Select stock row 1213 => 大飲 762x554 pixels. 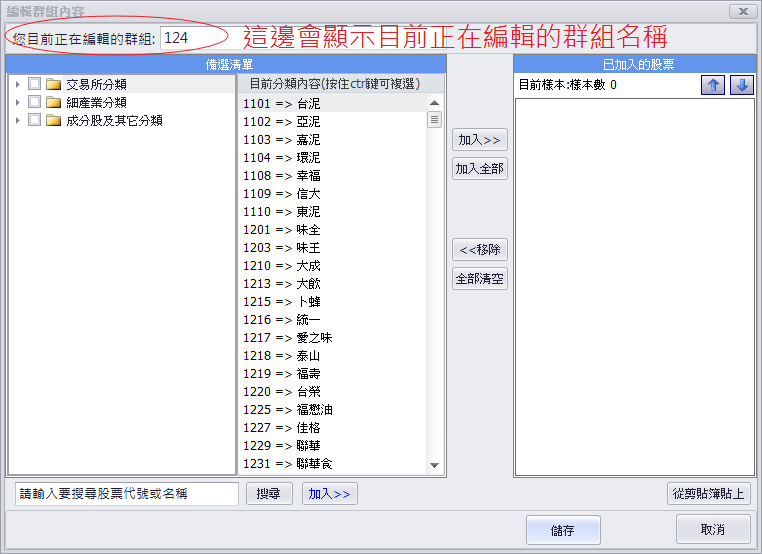pos(333,283)
